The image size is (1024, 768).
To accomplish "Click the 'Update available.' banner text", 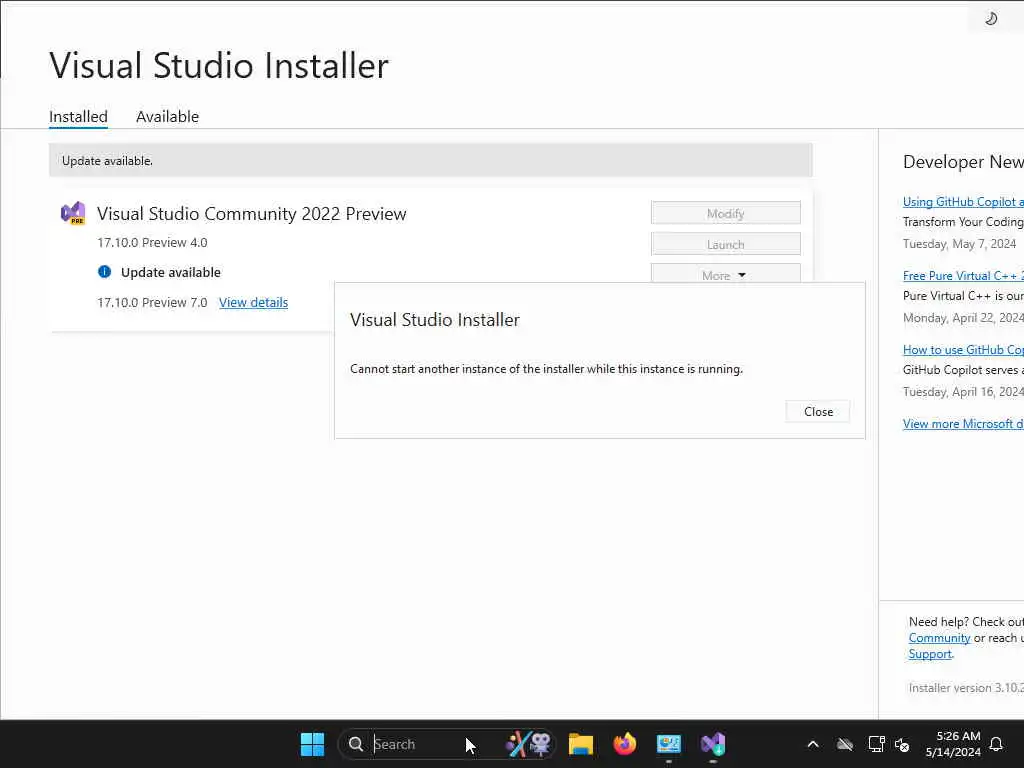I will (107, 161).
